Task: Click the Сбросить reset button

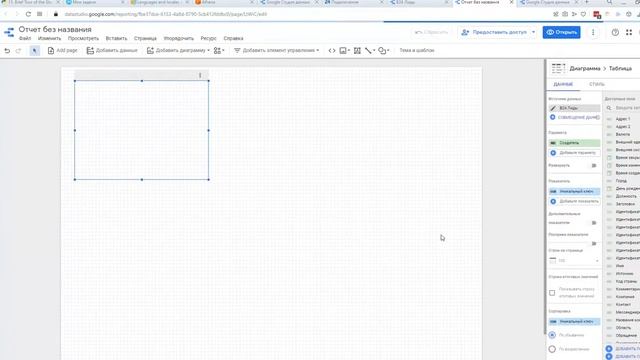Action: click(x=431, y=32)
